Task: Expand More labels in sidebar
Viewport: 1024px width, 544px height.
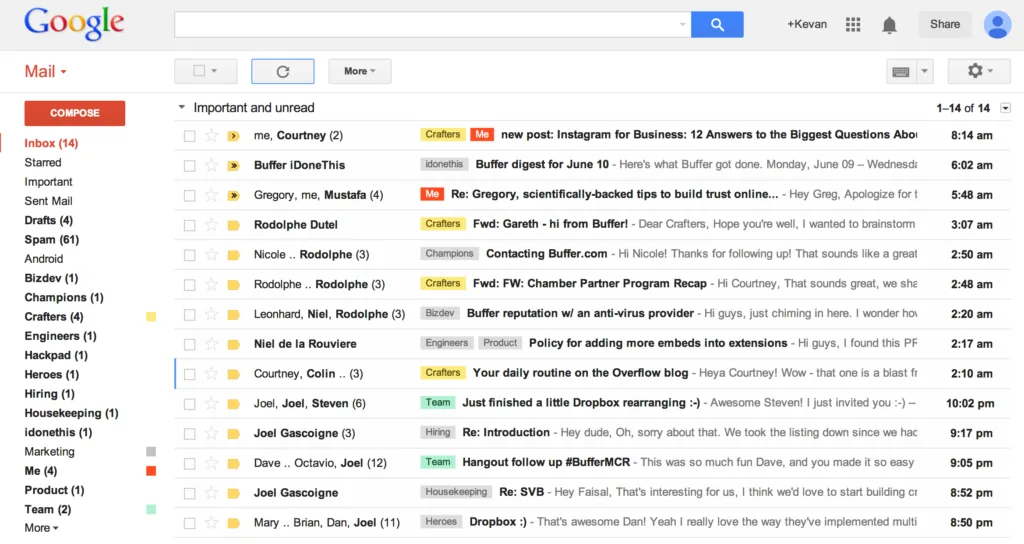Action: coord(41,528)
